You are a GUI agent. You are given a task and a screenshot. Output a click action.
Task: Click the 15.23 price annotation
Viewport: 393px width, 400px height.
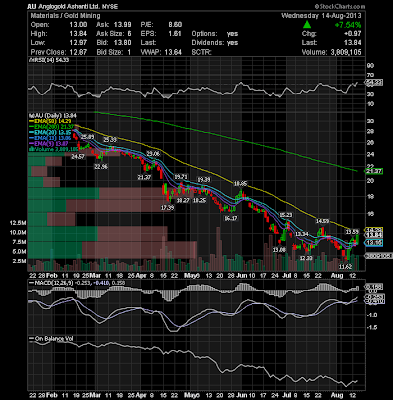[x=286, y=214]
